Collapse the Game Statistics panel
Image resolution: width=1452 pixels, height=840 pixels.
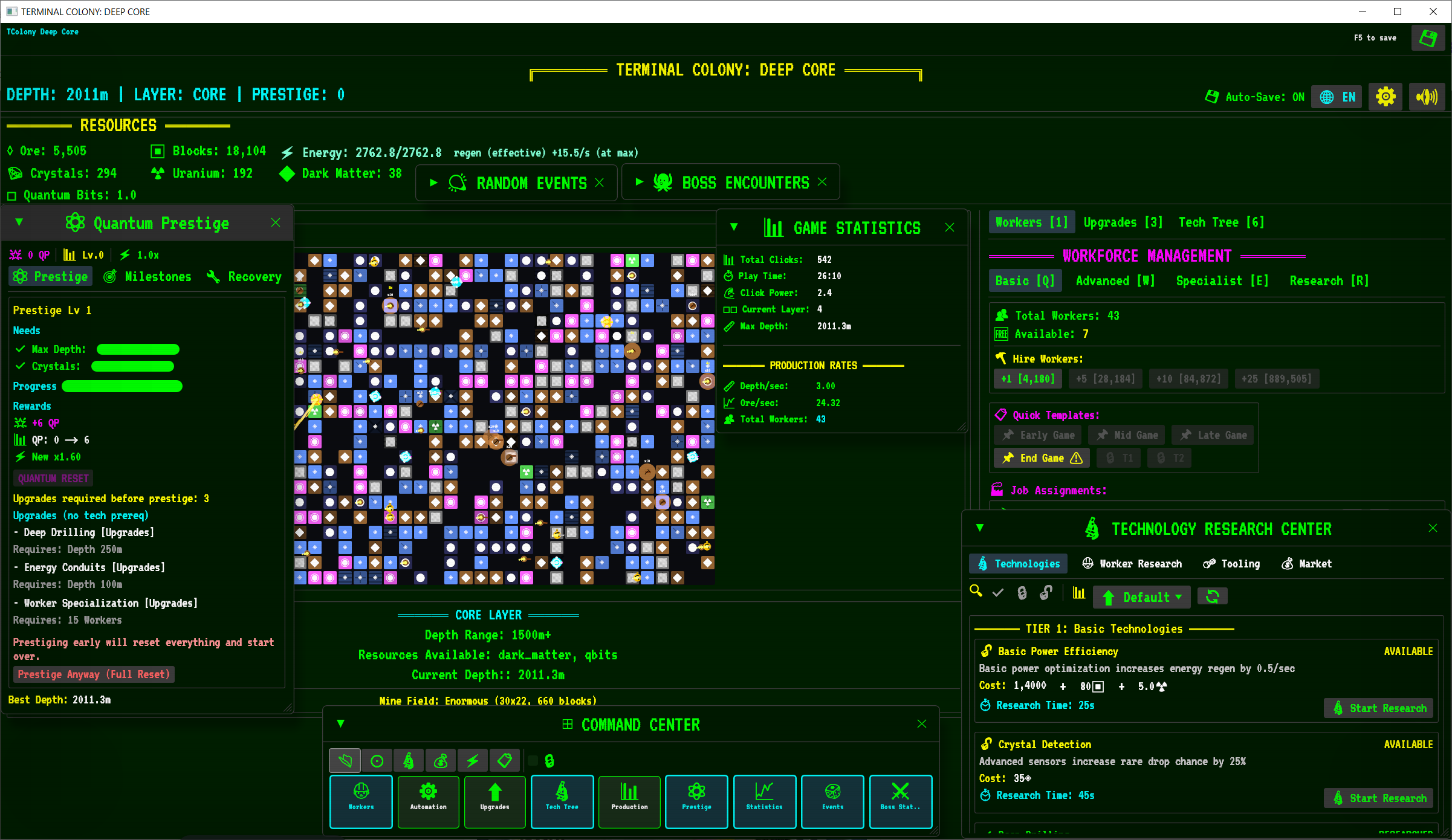click(733, 227)
